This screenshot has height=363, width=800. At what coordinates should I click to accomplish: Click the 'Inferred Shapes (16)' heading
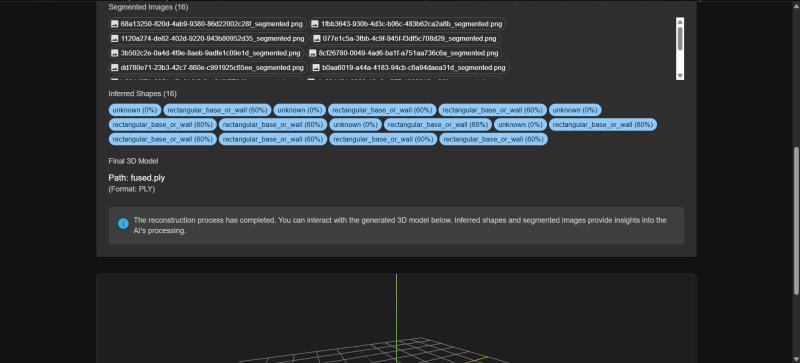coord(142,93)
